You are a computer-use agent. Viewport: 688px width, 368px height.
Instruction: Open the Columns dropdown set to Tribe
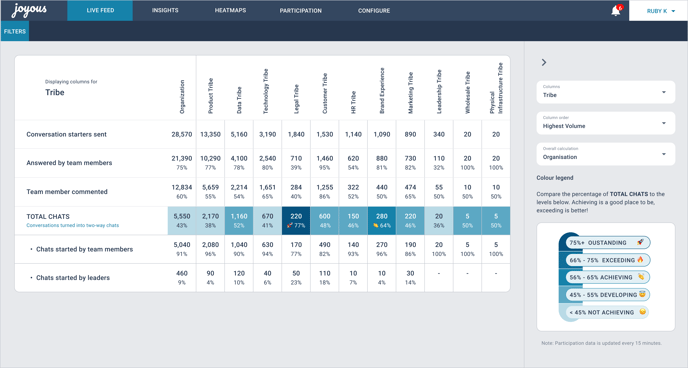606,92
